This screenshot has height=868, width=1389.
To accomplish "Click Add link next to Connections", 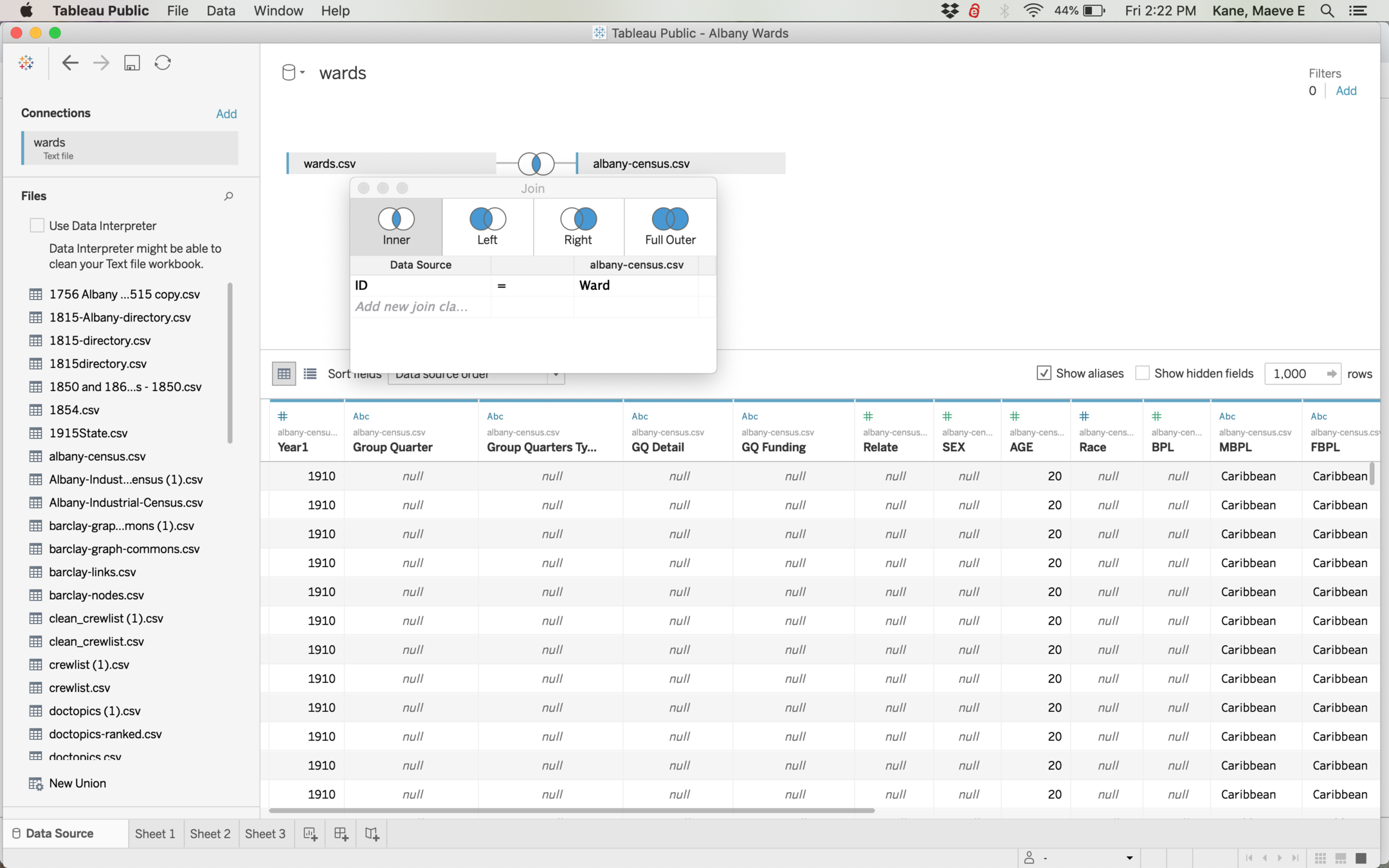I will [226, 114].
